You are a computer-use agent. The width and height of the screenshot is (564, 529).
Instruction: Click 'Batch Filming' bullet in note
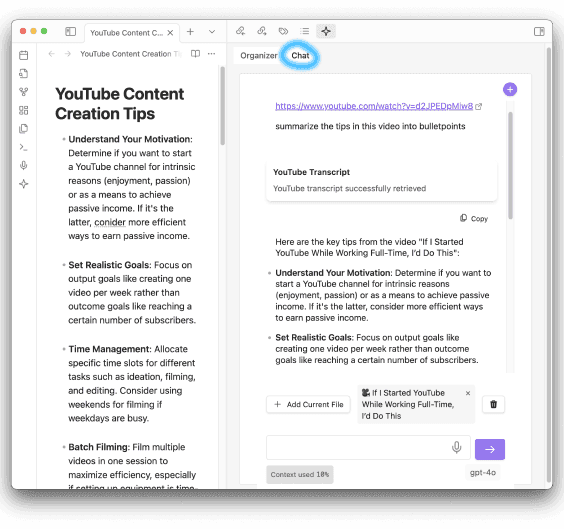[x=99, y=447]
